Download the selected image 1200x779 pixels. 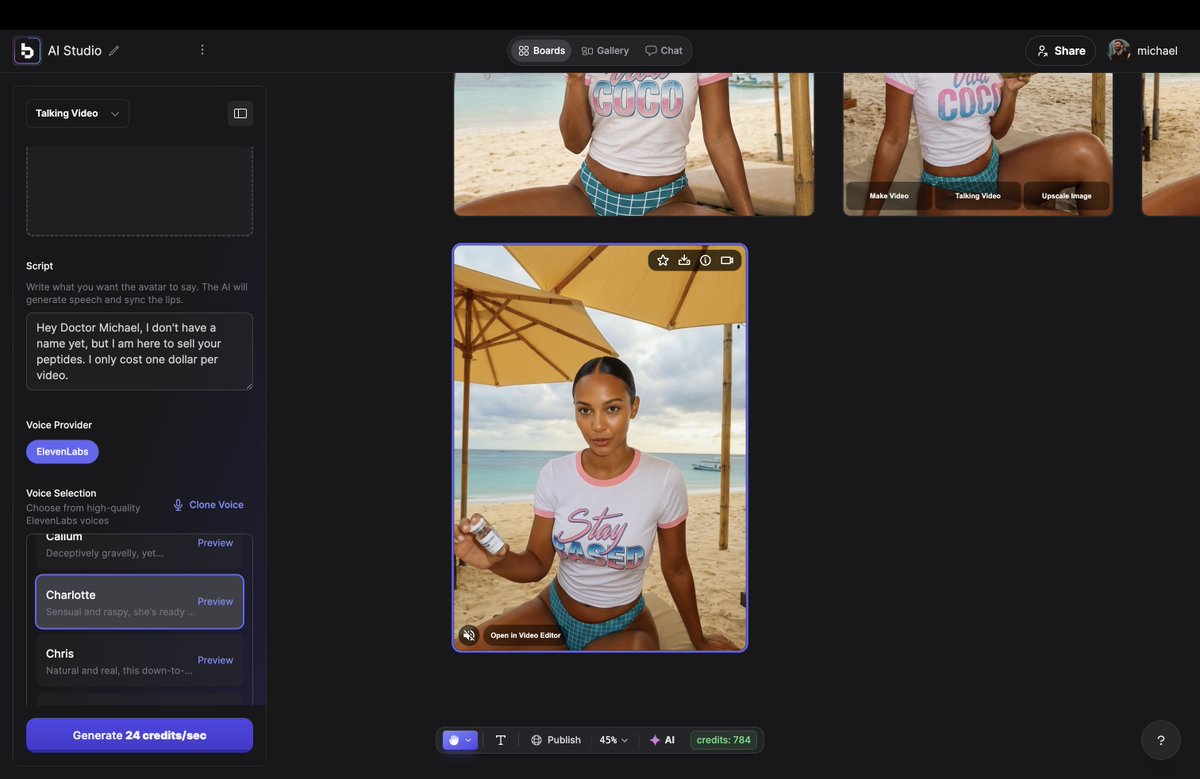coord(684,260)
